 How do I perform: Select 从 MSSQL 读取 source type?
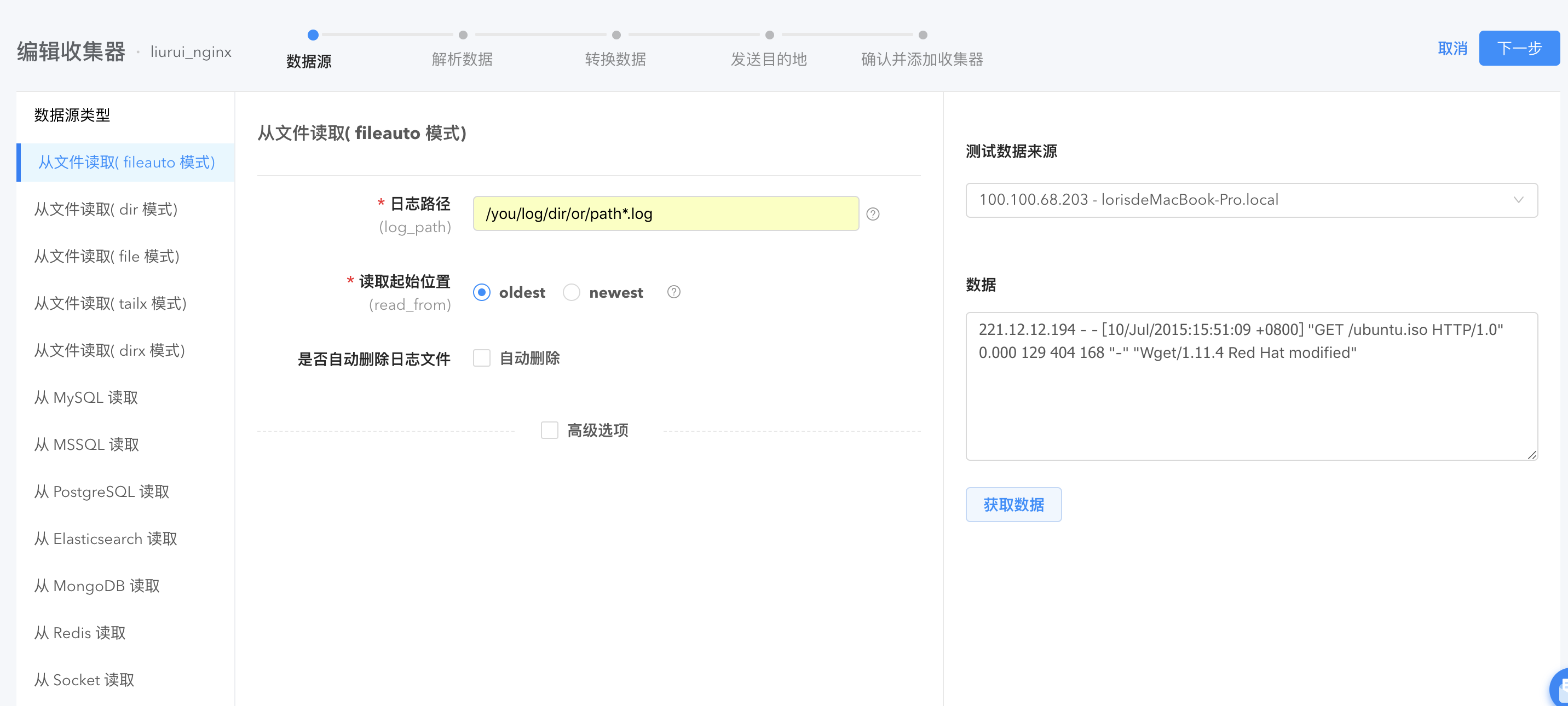(125, 444)
